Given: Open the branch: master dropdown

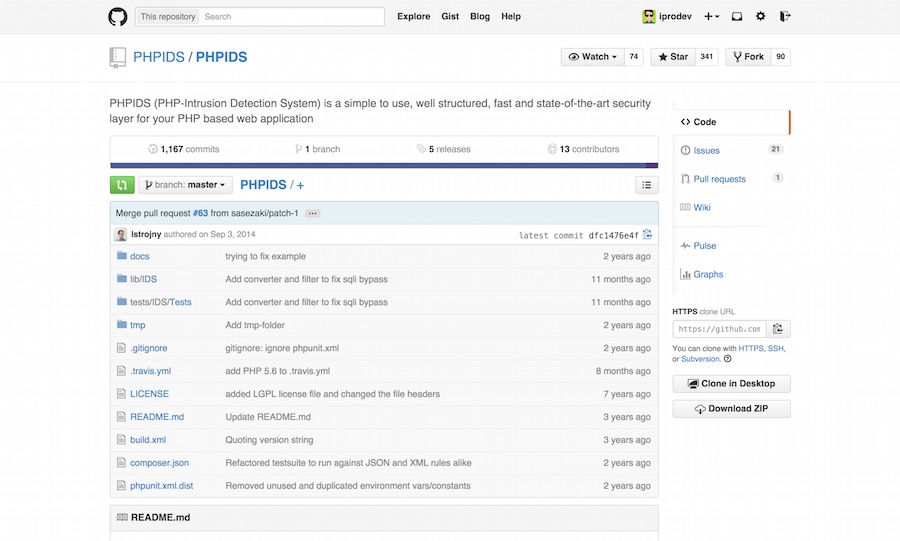Looking at the screenshot, I should coord(185,185).
